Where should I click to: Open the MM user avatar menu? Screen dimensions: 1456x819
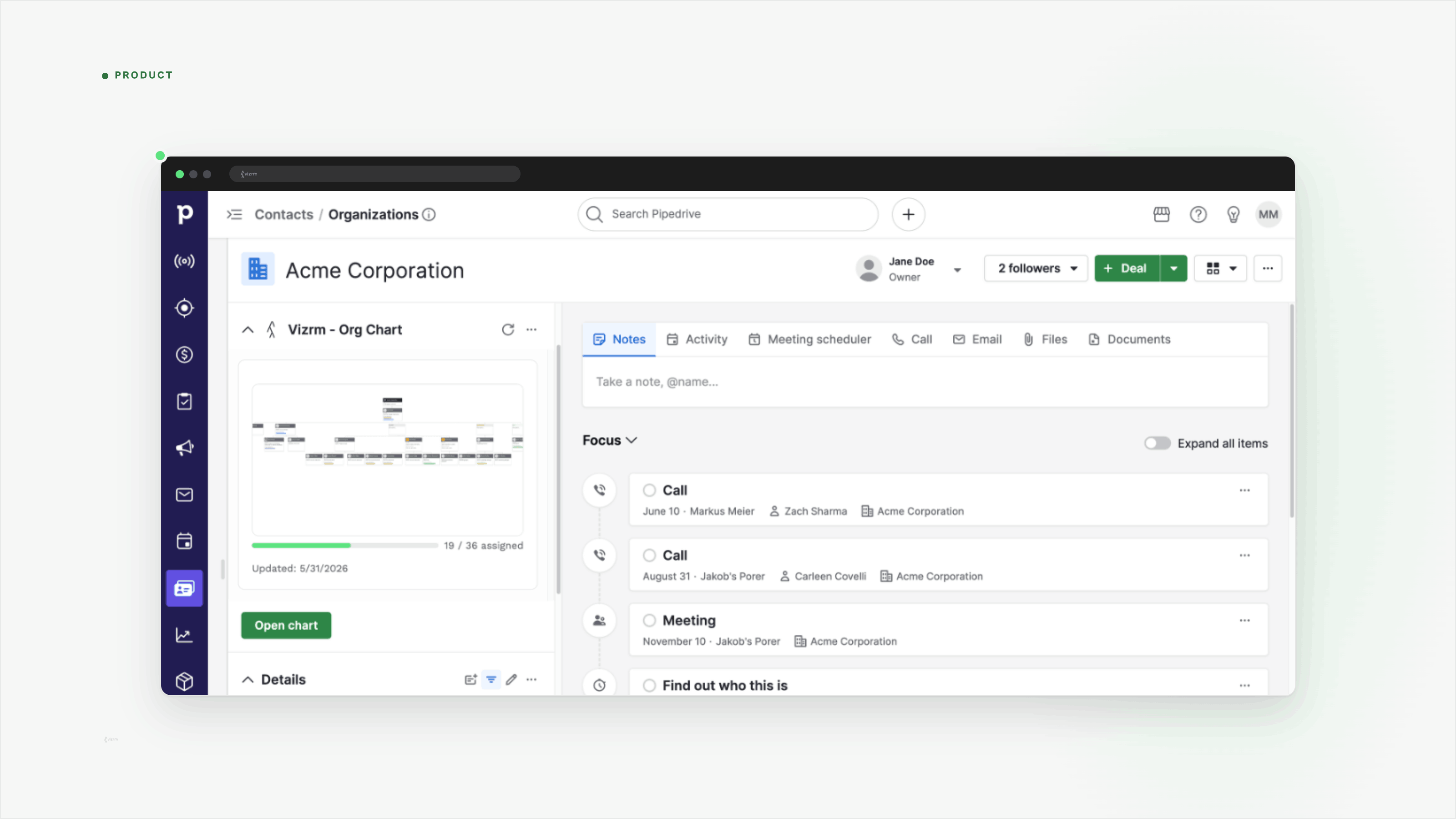click(1269, 214)
